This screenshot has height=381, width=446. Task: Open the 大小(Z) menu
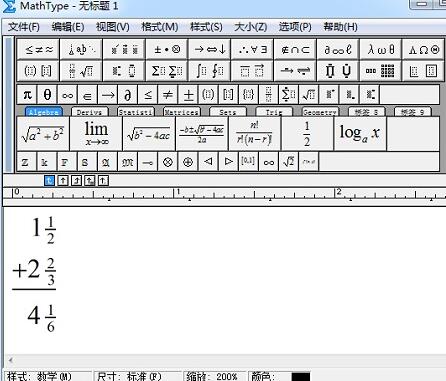tap(251, 27)
